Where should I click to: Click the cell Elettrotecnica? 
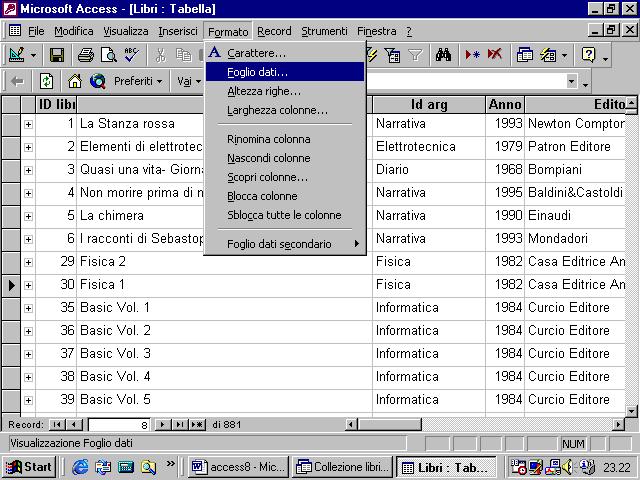pyautogui.click(x=429, y=147)
